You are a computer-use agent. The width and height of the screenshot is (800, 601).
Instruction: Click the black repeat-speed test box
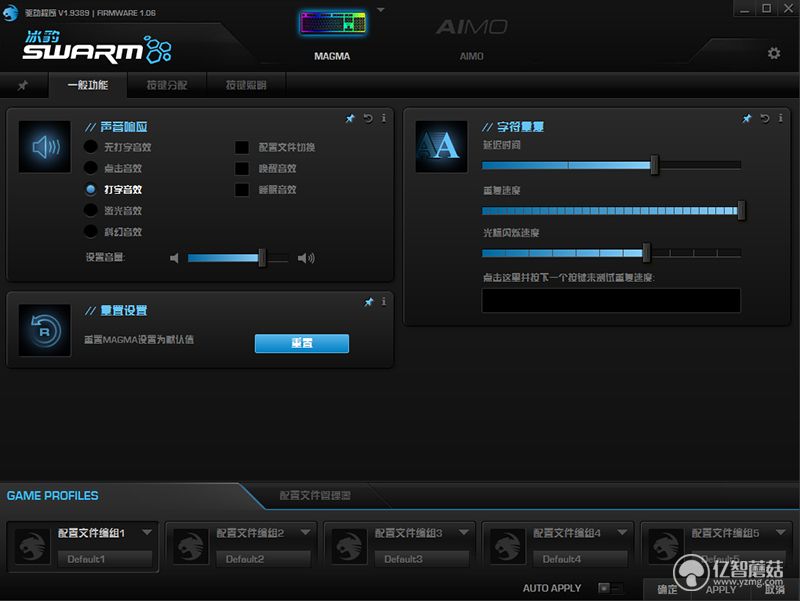click(x=611, y=300)
